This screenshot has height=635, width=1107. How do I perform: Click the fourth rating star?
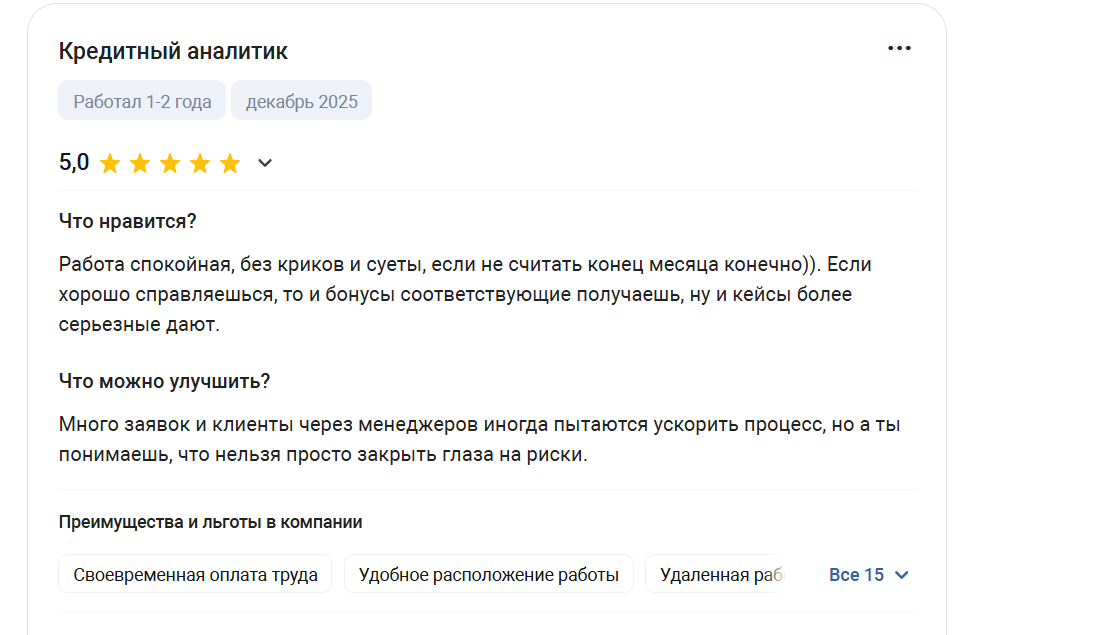tap(200, 164)
